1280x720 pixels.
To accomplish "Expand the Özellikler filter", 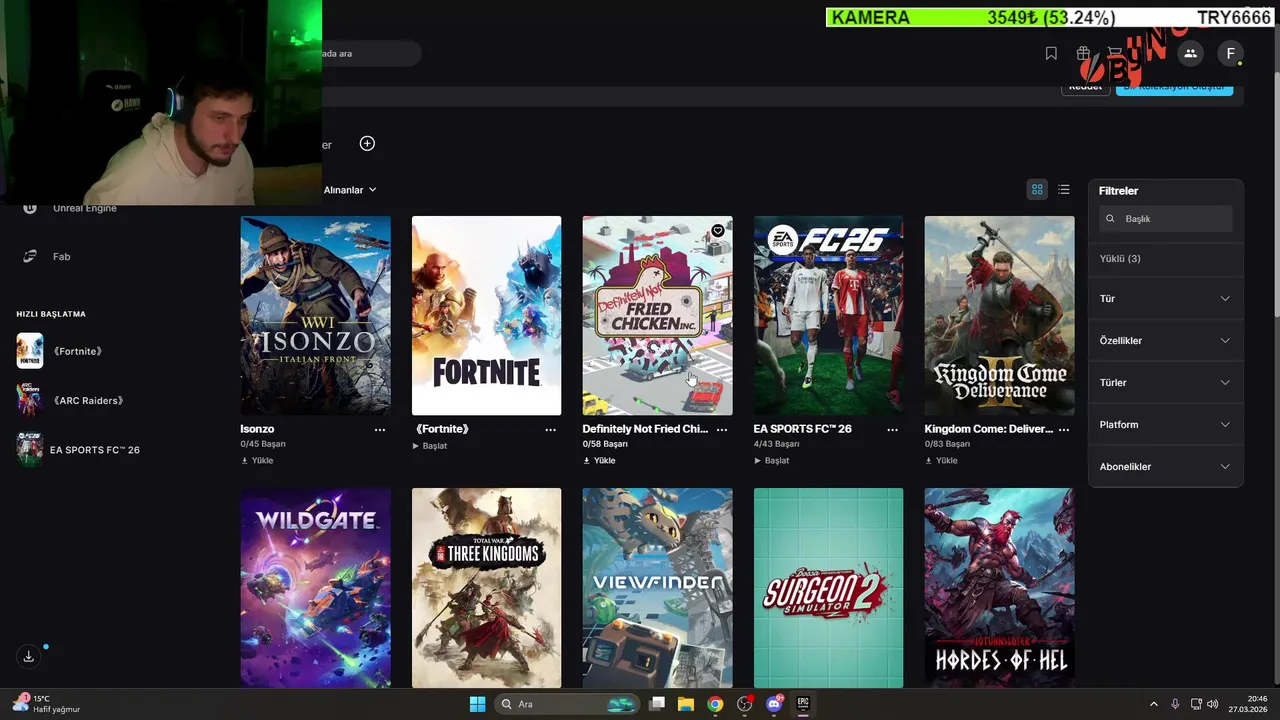I will coord(1165,341).
